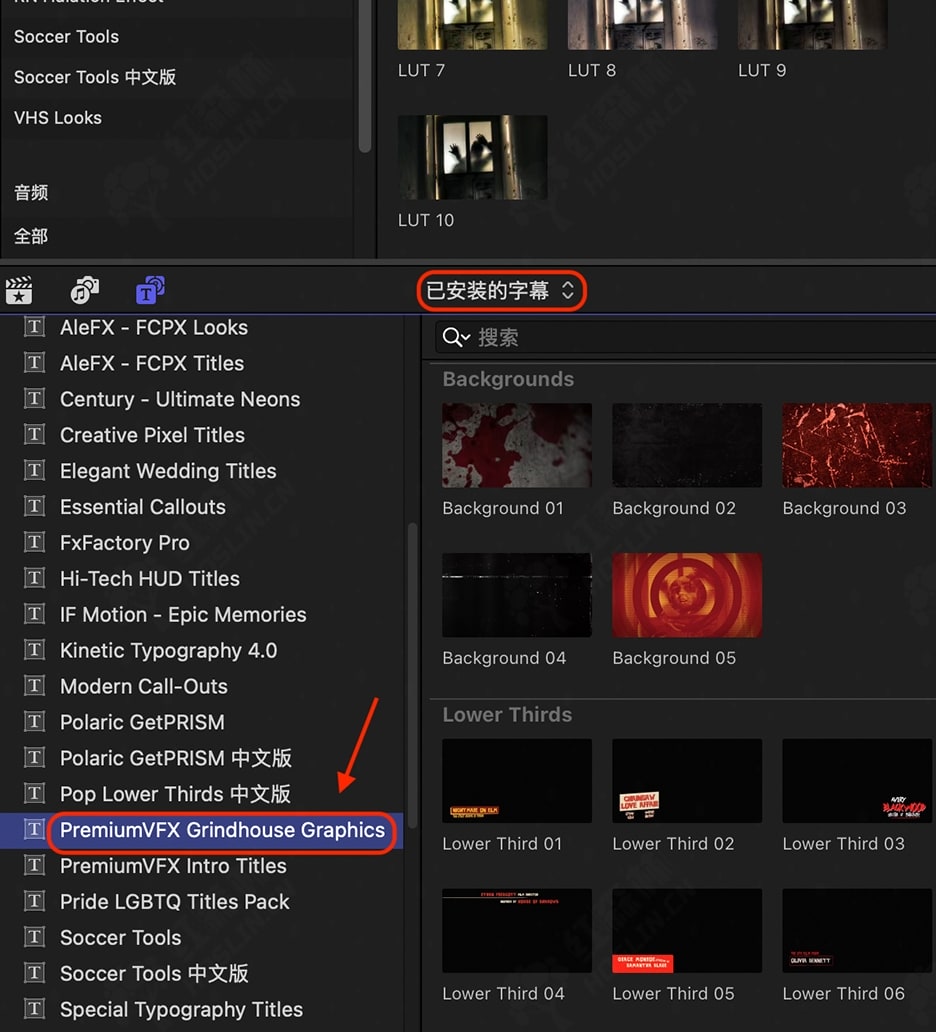Click the T icon beside Special Typography Titles
Image resolution: width=936 pixels, height=1032 pixels.
[34, 1008]
